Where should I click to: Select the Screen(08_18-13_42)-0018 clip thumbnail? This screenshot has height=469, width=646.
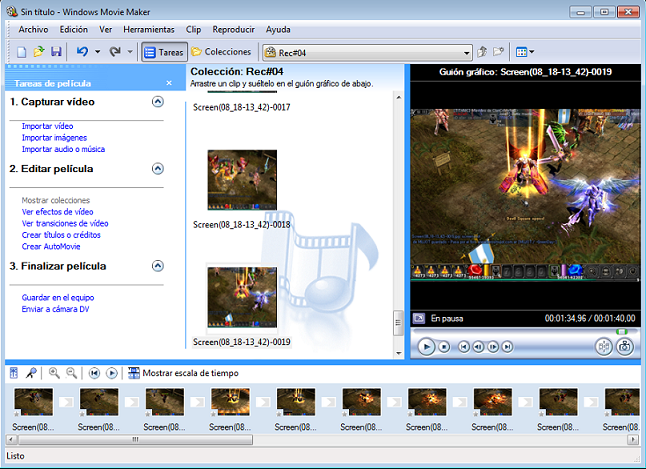pos(242,180)
